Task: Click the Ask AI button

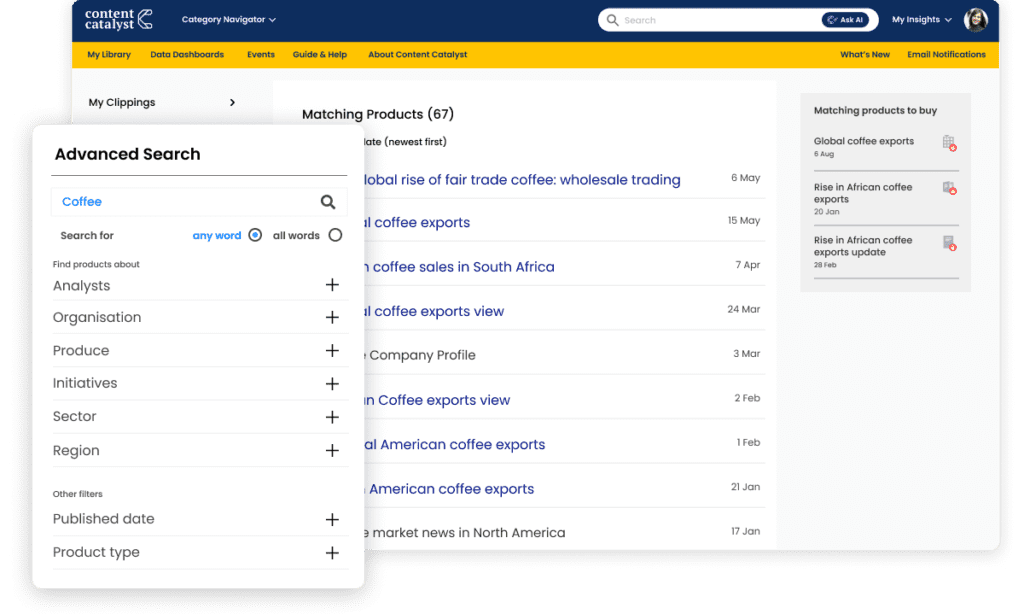Action: click(845, 20)
